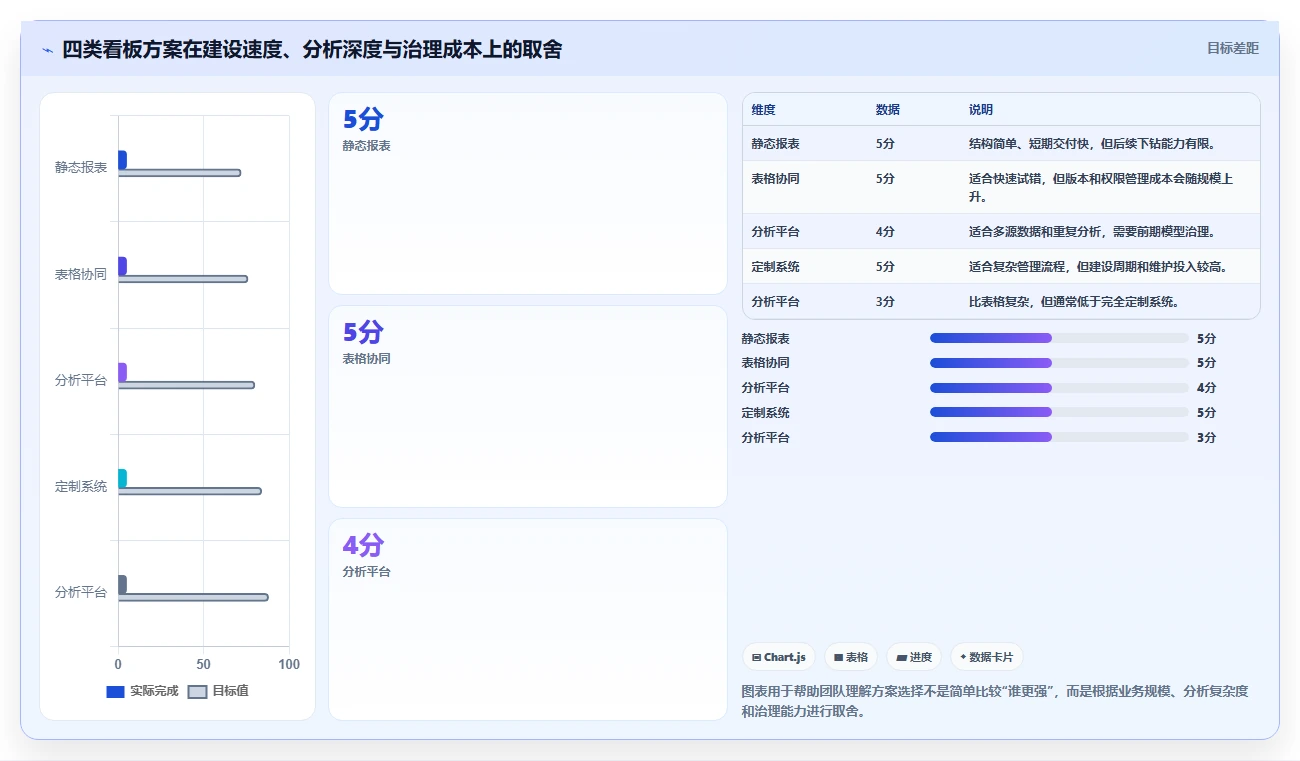Select the 进度 chip
Viewport: 1300px width, 761px height.
[x=914, y=657]
